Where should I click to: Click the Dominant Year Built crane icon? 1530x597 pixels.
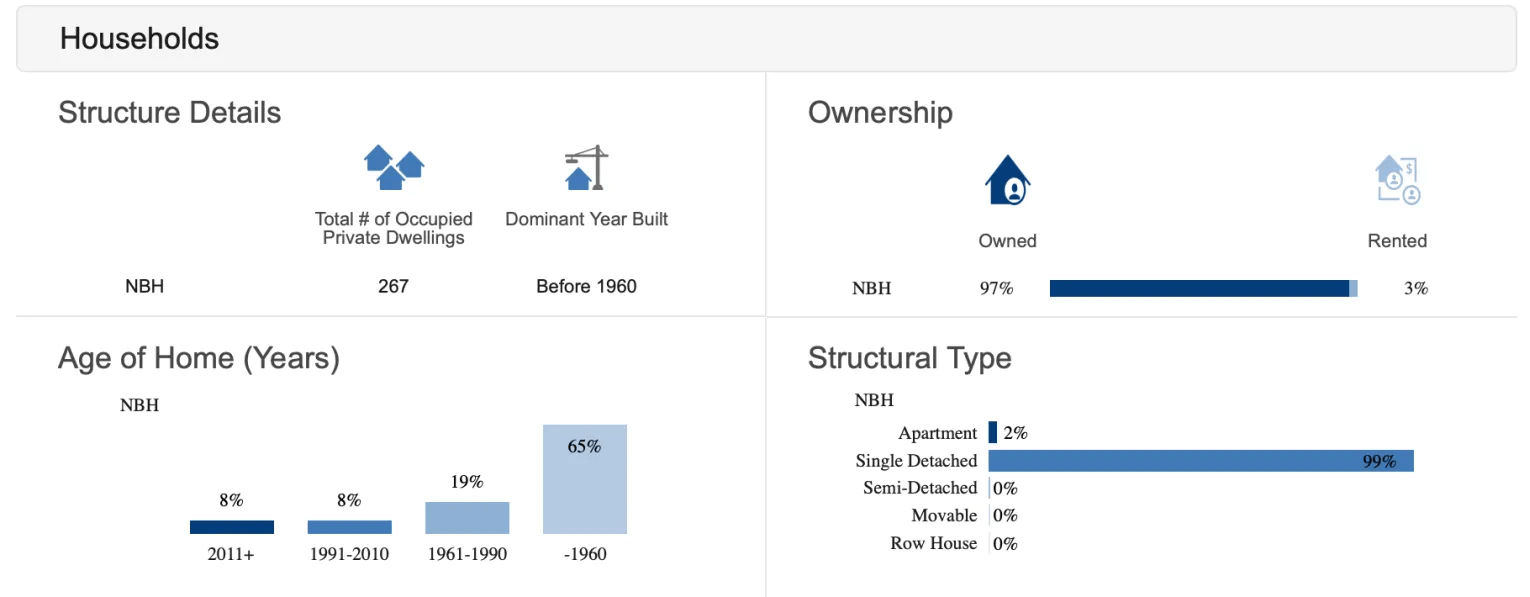(586, 167)
